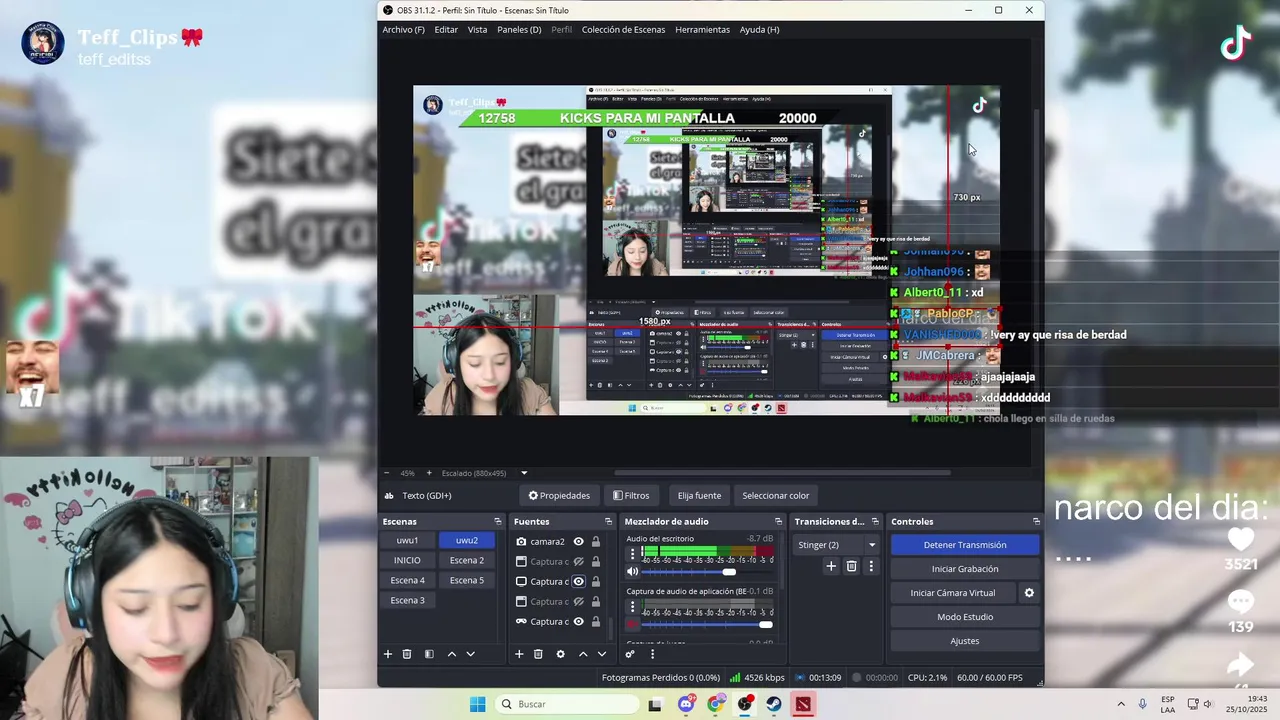Image resolution: width=1280 pixels, height=720 pixels.
Task: Hide the game capture source eye
Action: [578, 621]
